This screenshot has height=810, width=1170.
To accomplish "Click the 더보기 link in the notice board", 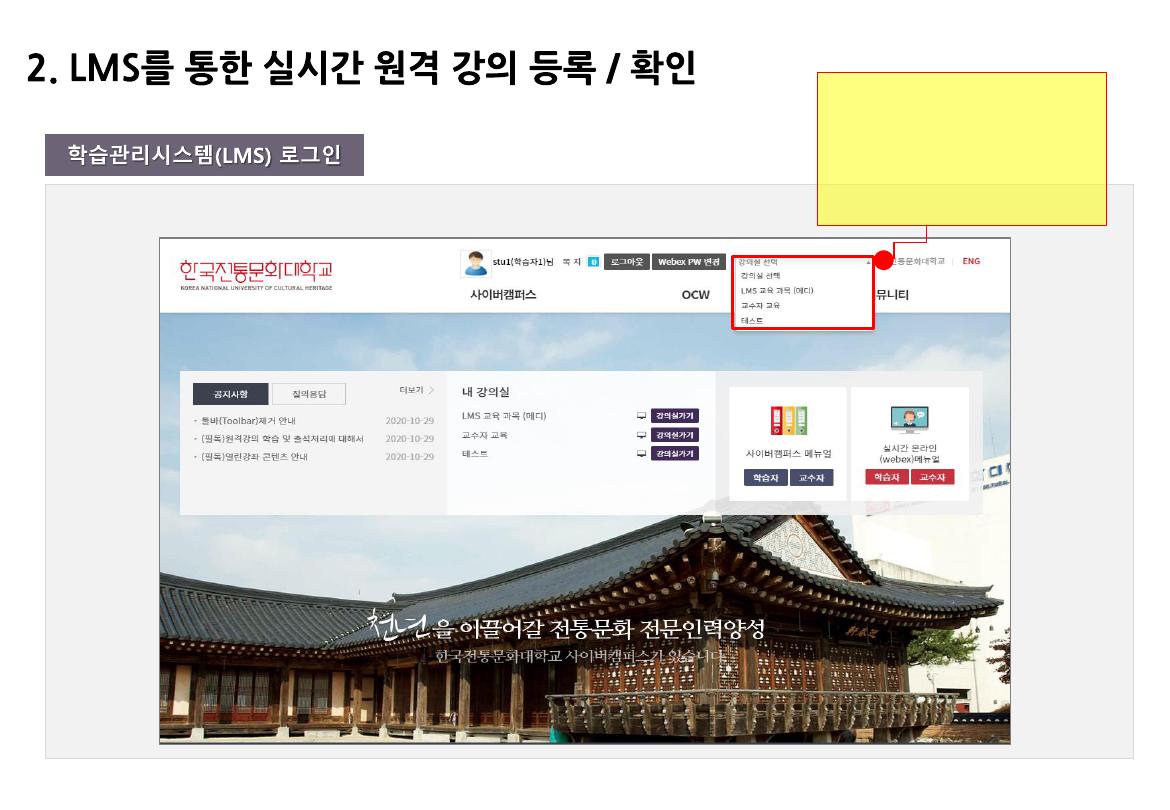I will [x=411, y=390].
